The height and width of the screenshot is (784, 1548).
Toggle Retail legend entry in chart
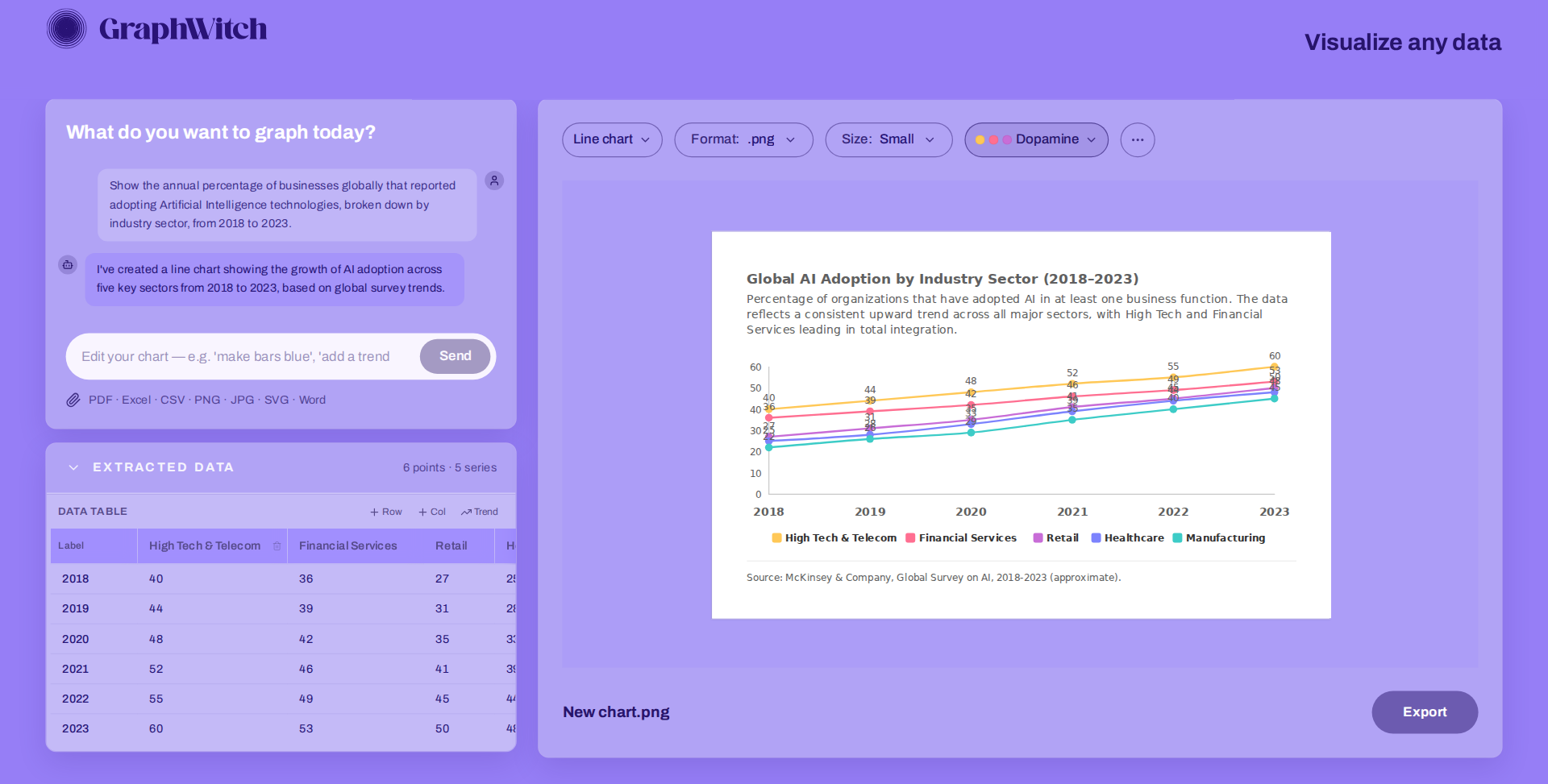click(1055, 538)
